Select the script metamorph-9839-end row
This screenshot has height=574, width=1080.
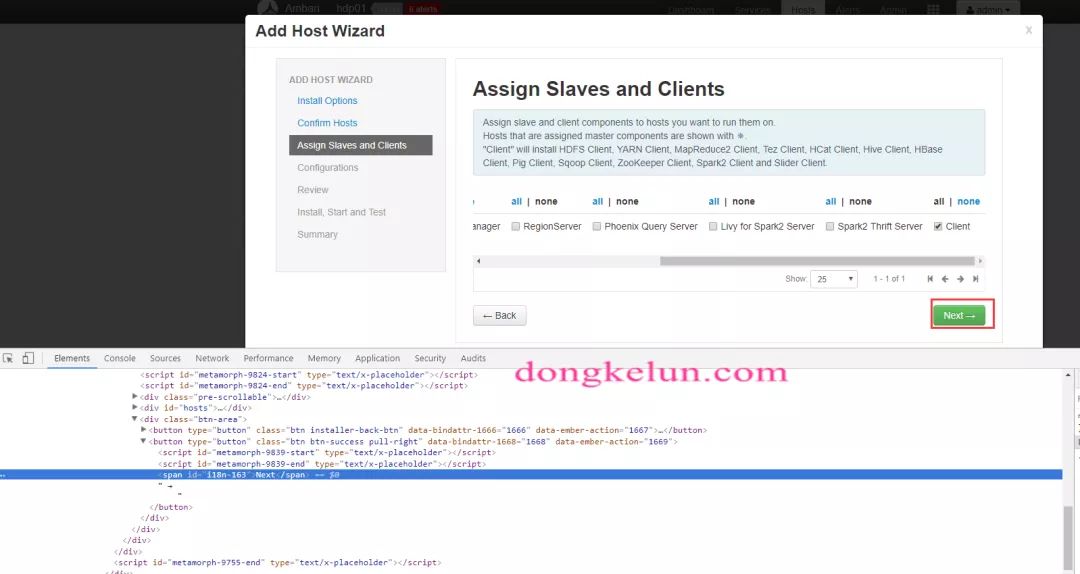322,464
